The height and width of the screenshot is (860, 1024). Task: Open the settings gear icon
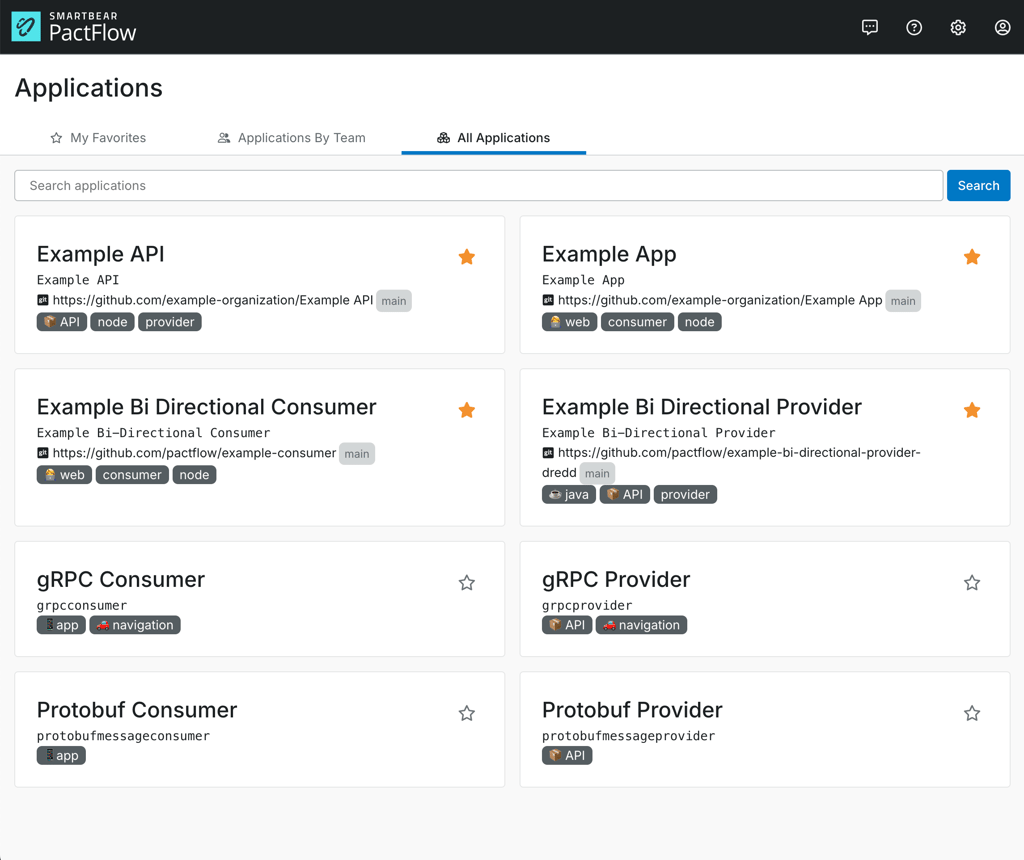coord(958,27)
